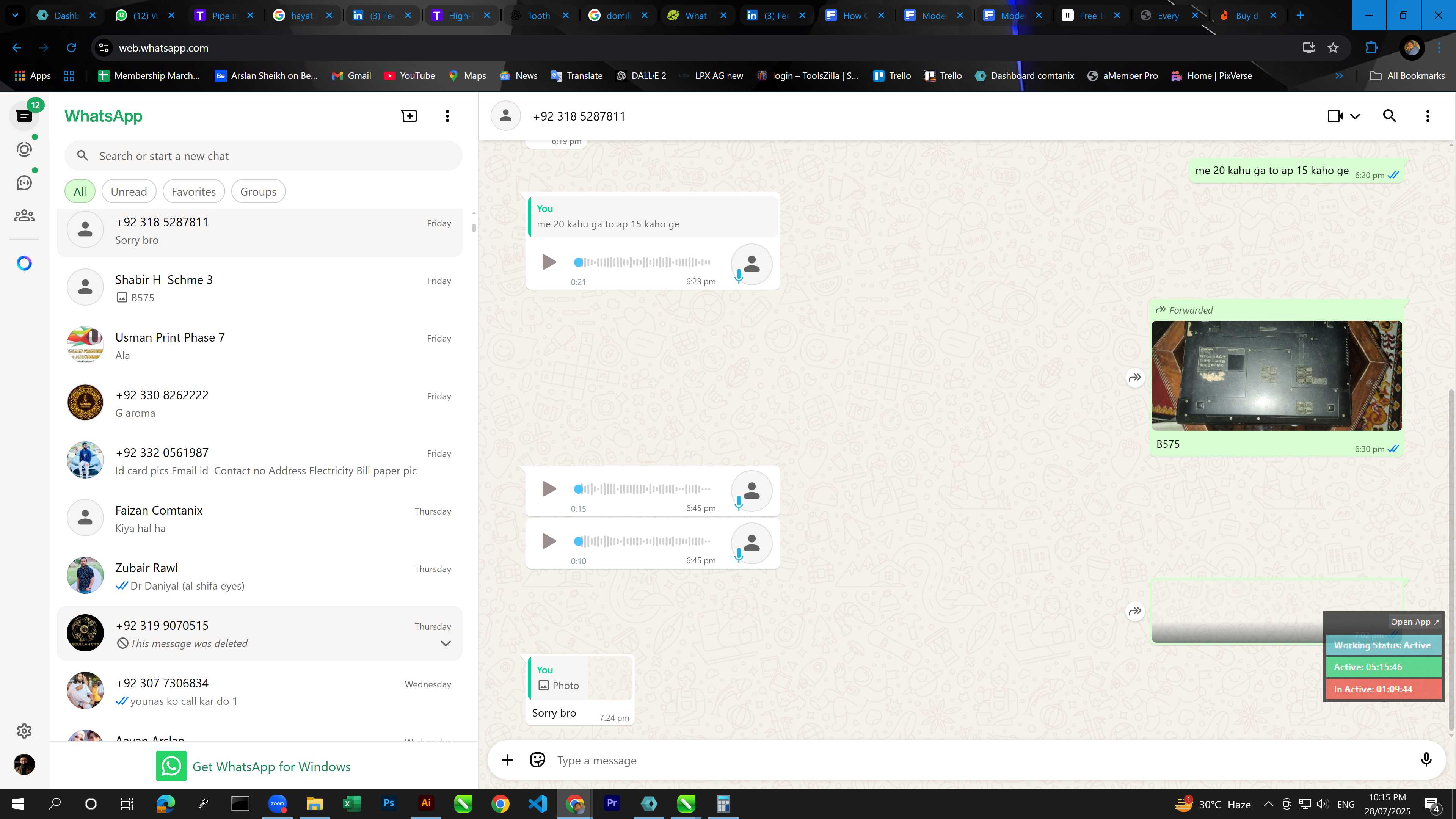Open Photoshop from the taskbar
1456x819 pixels.
pyautogui.click(x=389, y=803)
